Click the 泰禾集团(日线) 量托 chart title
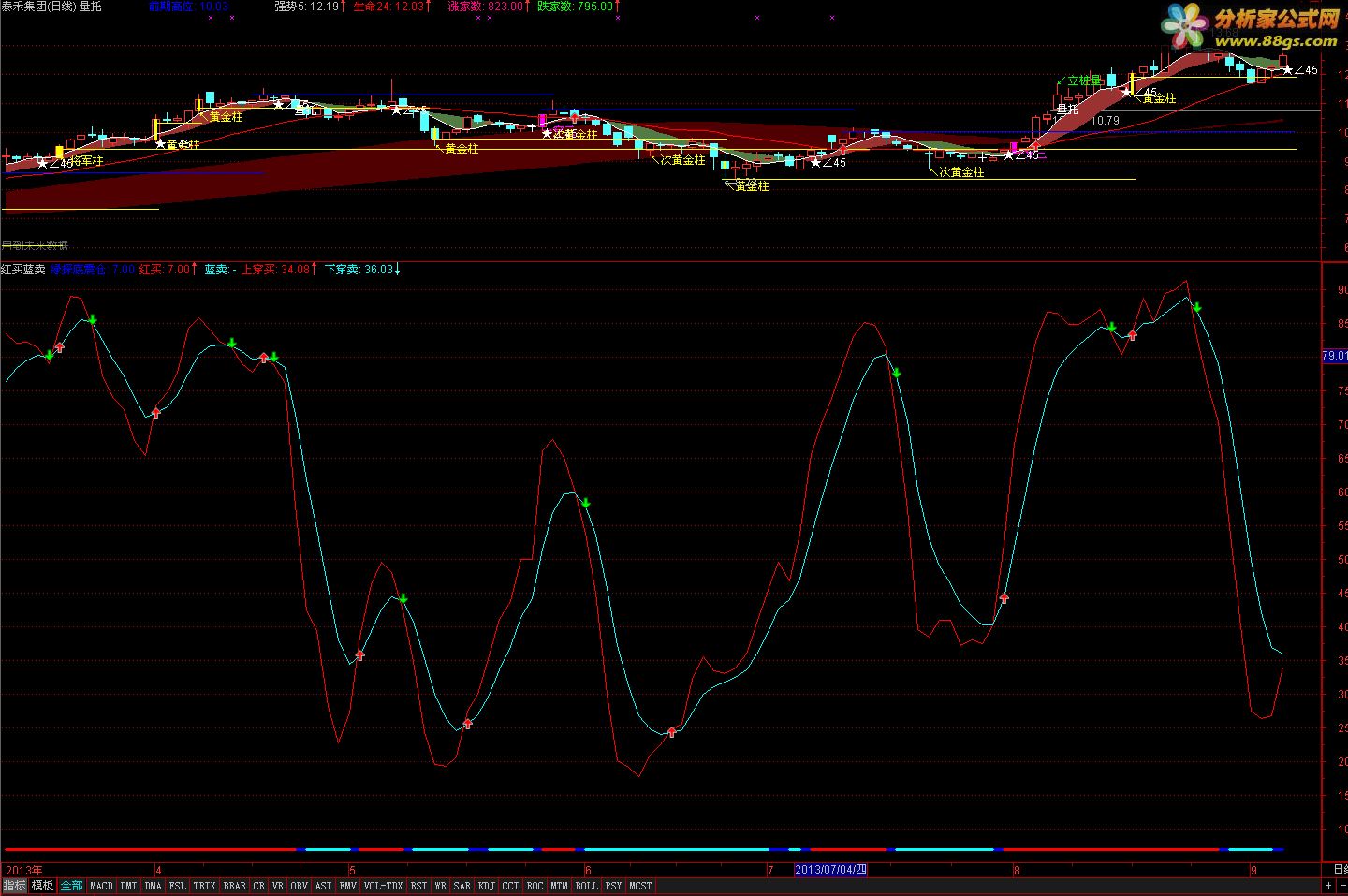Screen dimensions: 1348x896 click(x=51, y=7)
